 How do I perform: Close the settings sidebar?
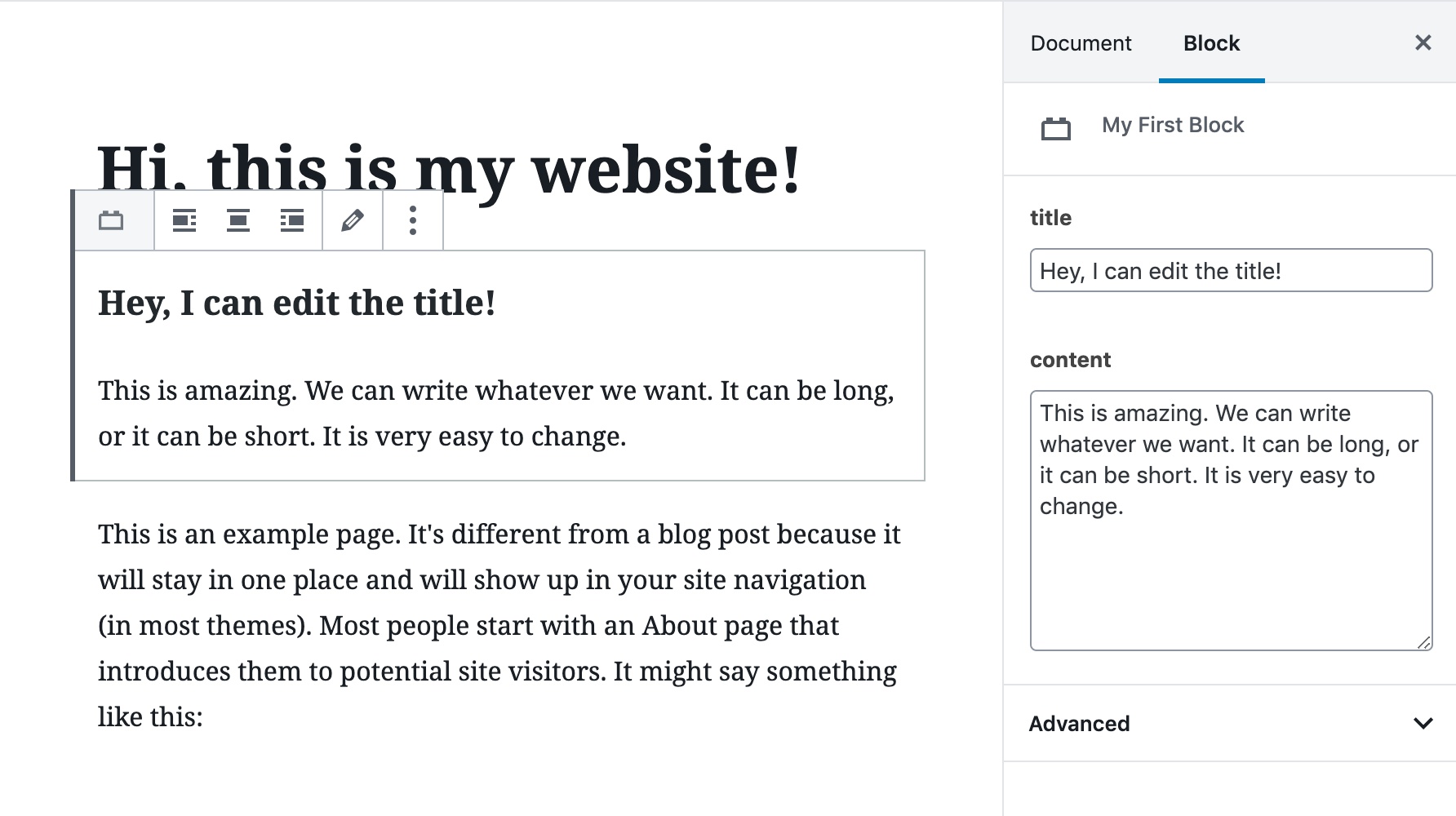click(x=1423, y=42)
